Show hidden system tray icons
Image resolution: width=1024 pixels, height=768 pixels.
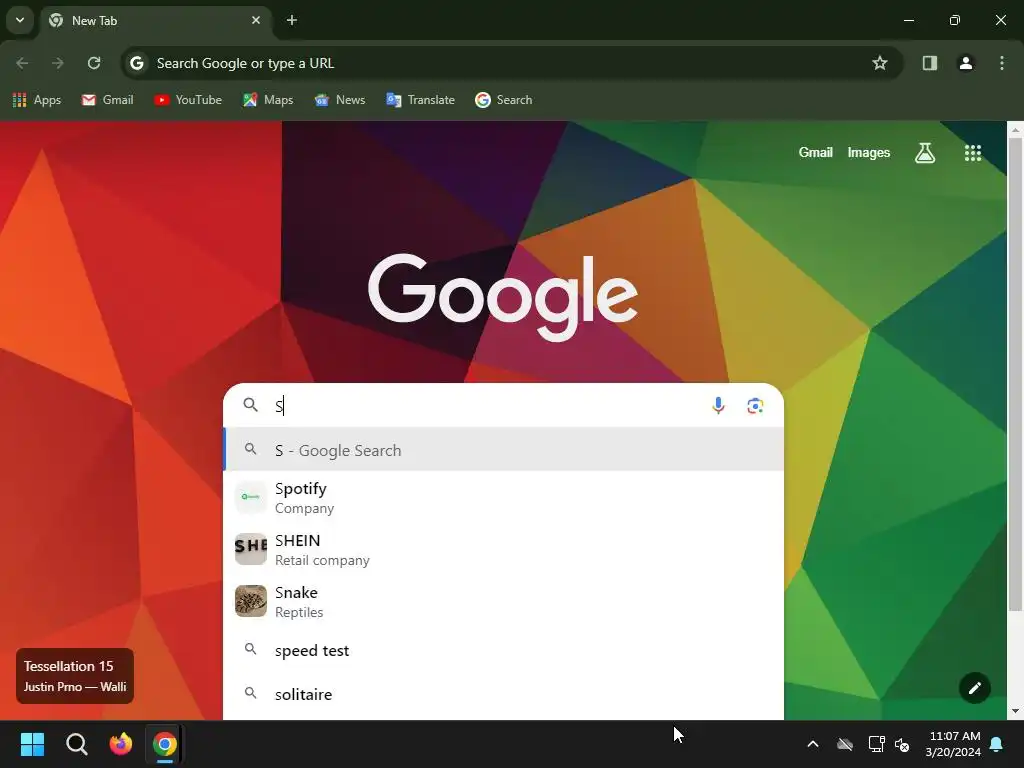813,744
